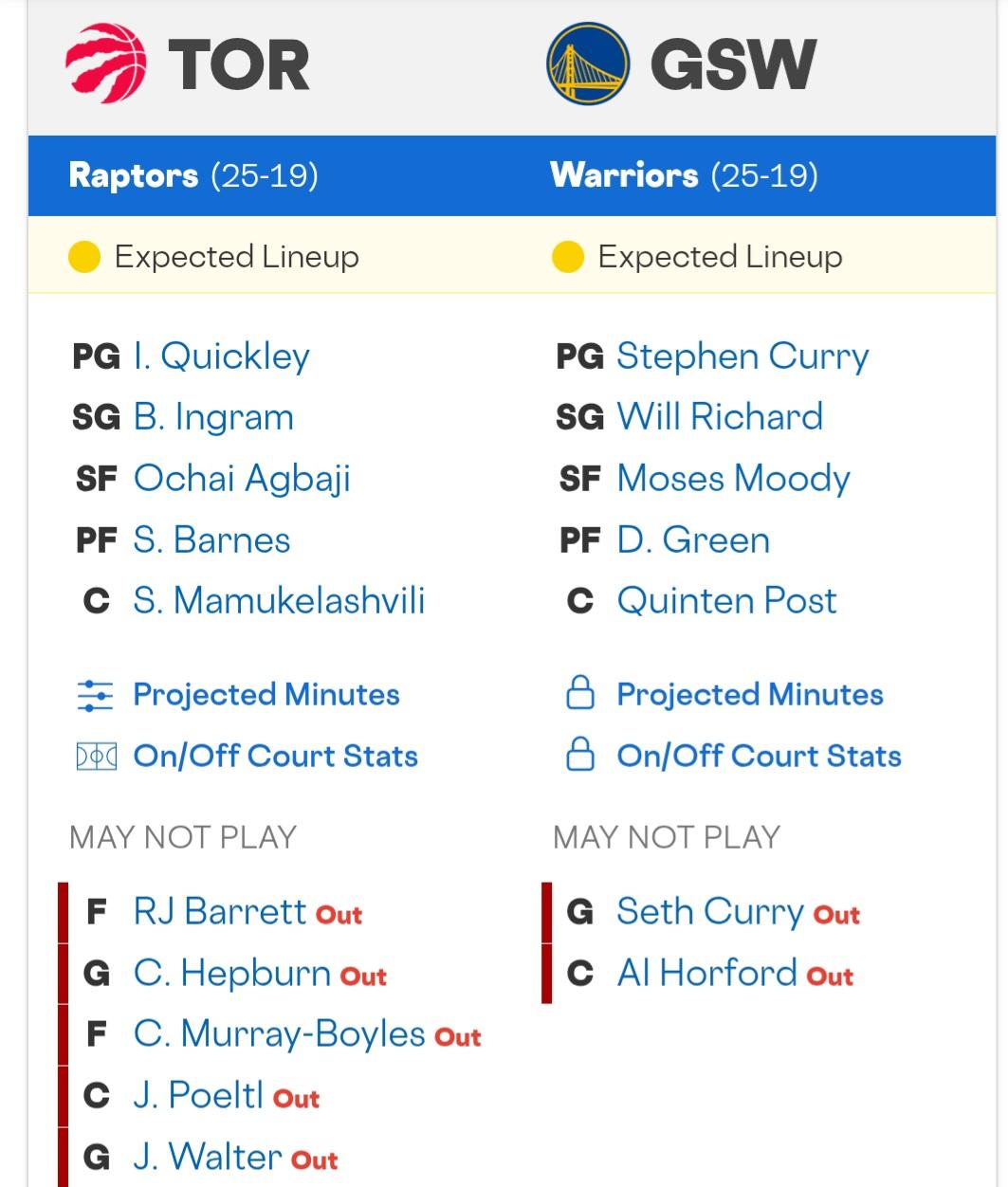Viewport: 1008px width, 1187px height.
Task: Open Quinten Post's player profile
Action: pos(726,600)
